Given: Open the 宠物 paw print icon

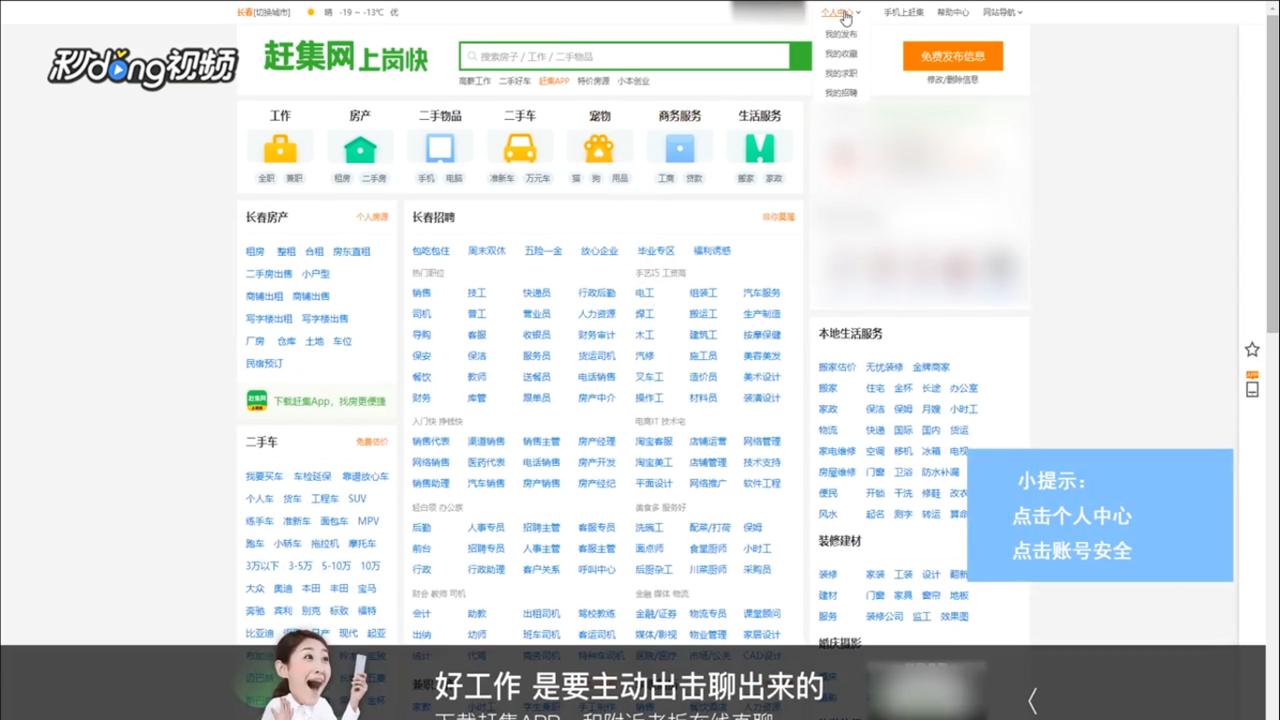Looking at the screenshot, I should tap(600, 148).
